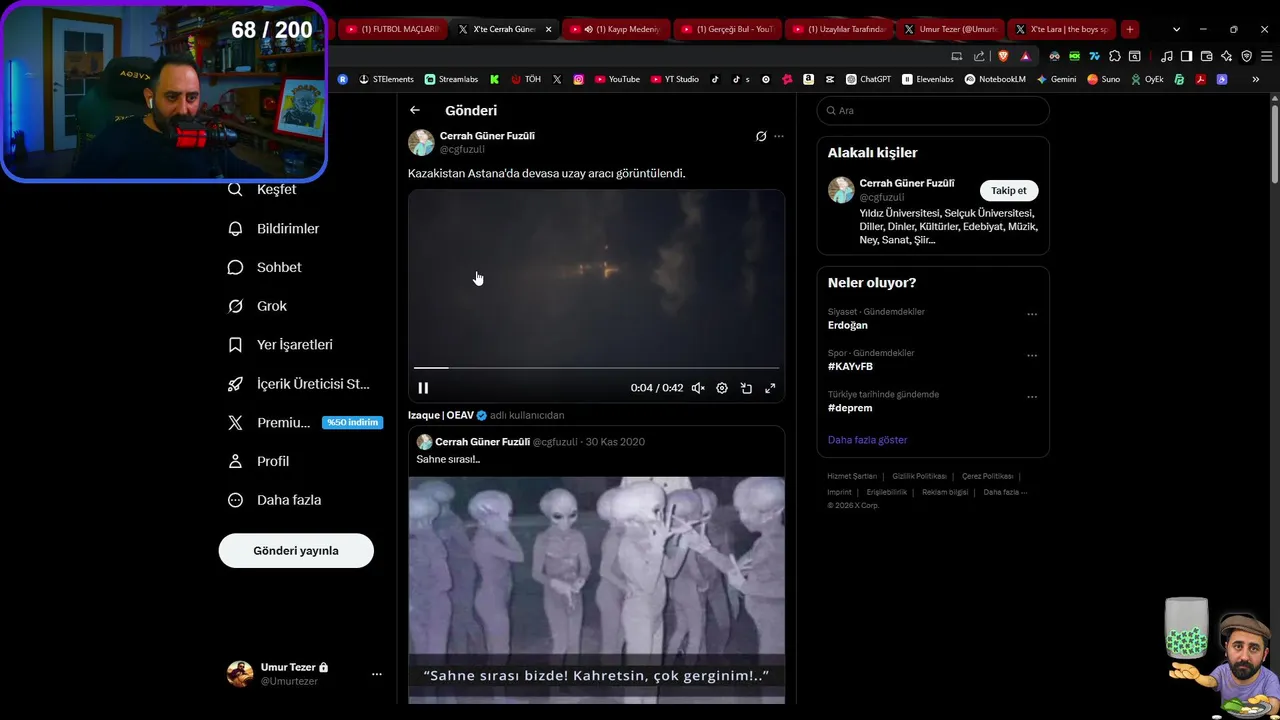Click the Grok icon on the Cerrah Güner Fuzûlî post
The width and height of the screenshot is (1280, 720).
(761, 136)
